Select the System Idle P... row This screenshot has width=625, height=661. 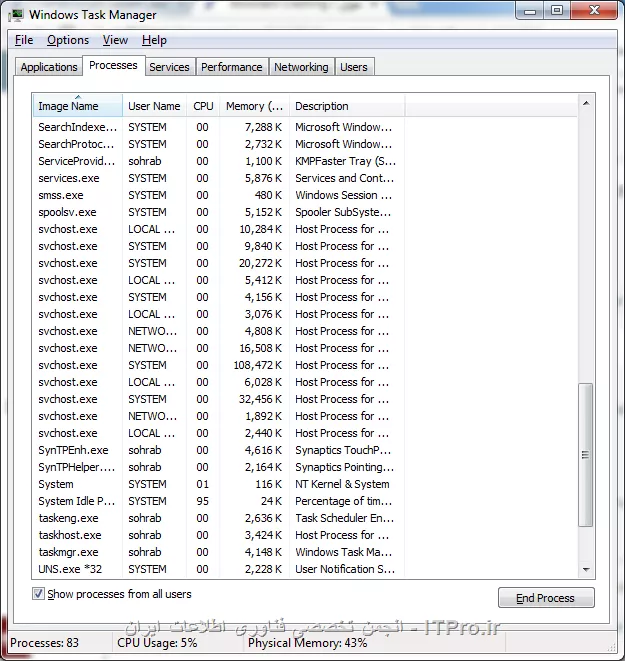pyautogui.click(x=219, y=501)
